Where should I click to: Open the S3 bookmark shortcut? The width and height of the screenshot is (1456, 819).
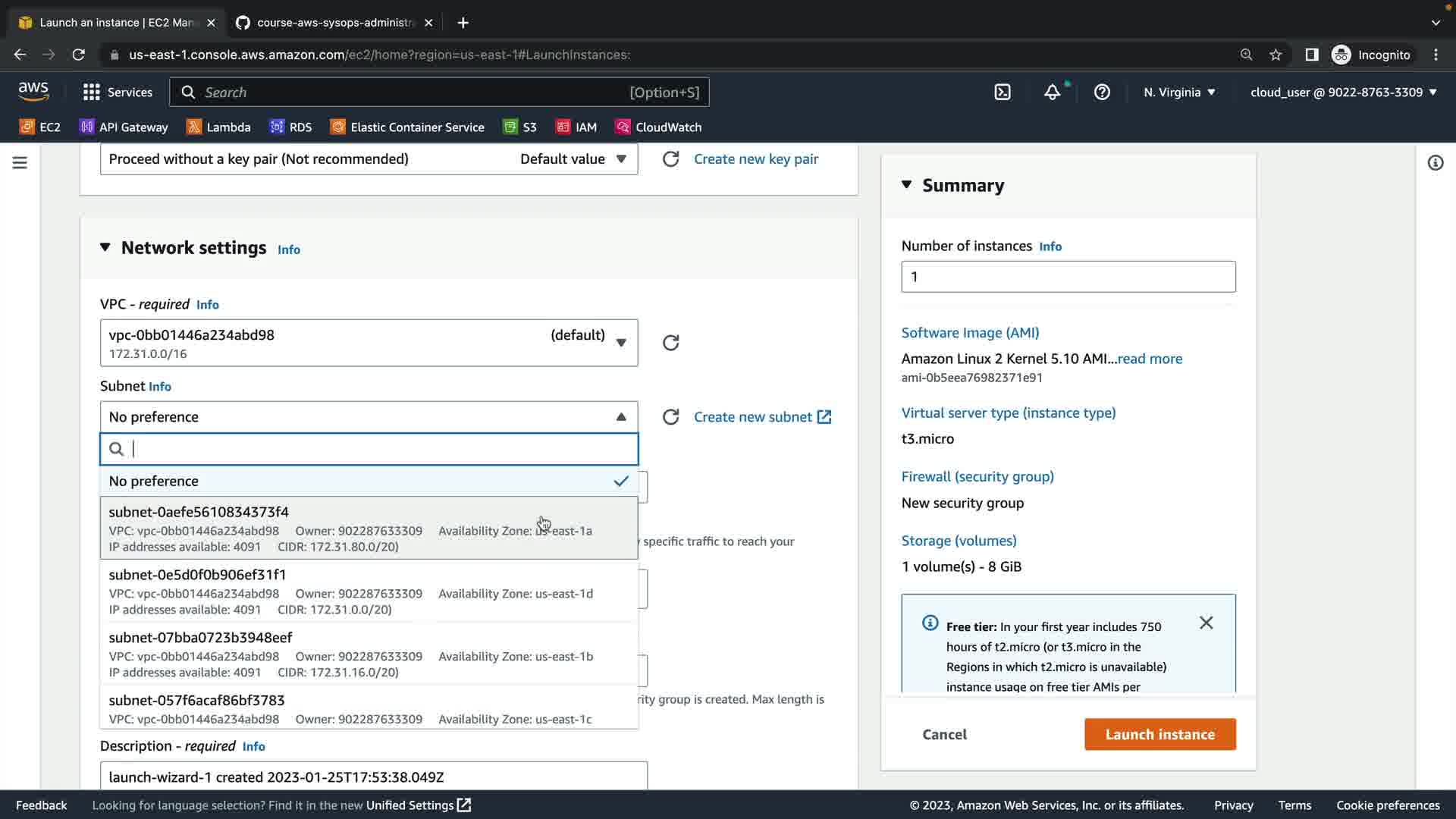point(520,127)
